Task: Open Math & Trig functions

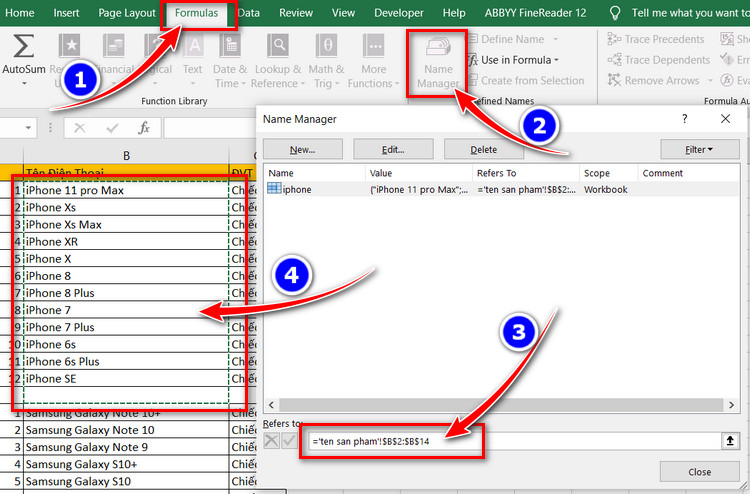Action: [x=326, y=46]
